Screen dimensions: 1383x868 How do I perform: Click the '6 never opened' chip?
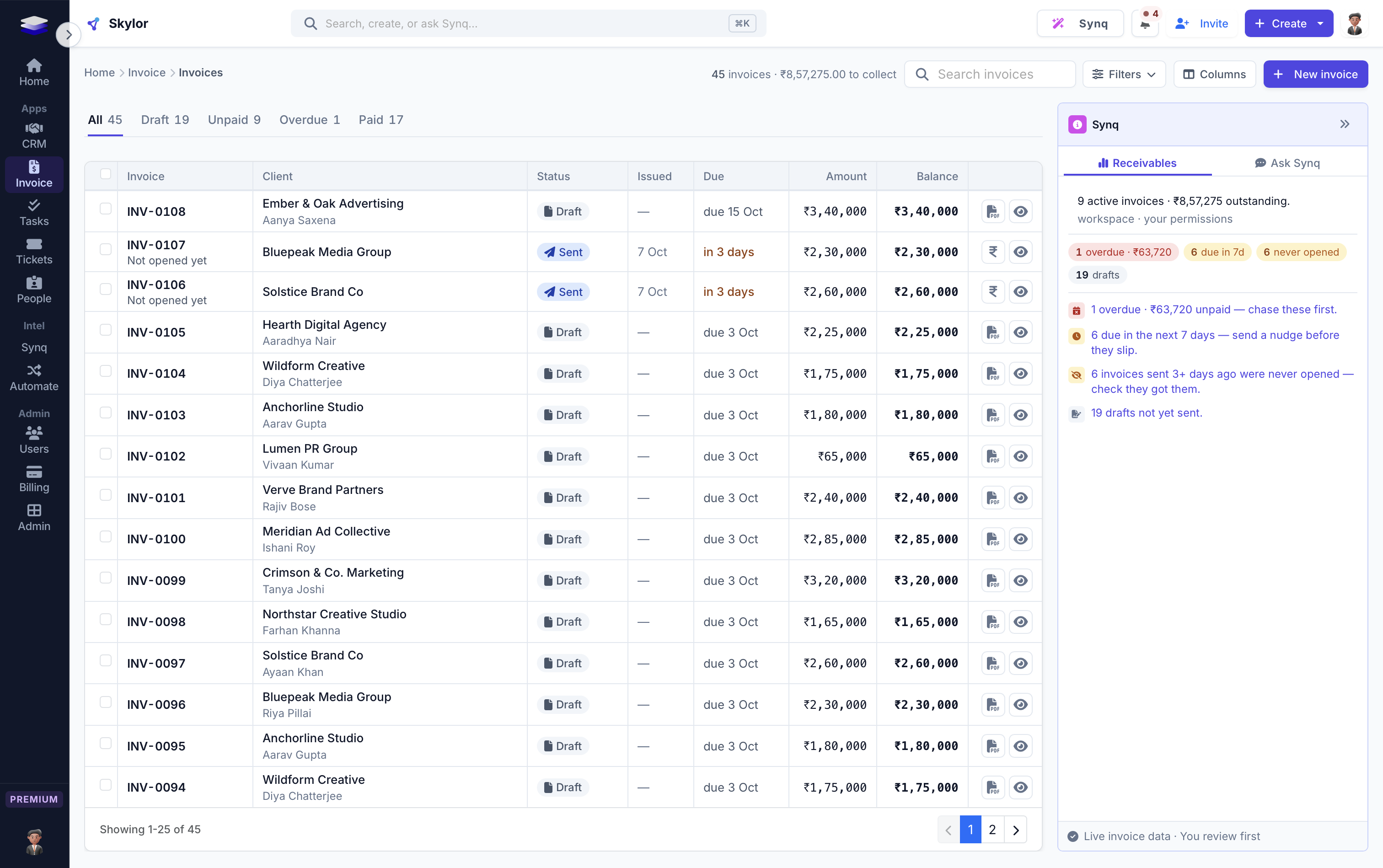1301,252
